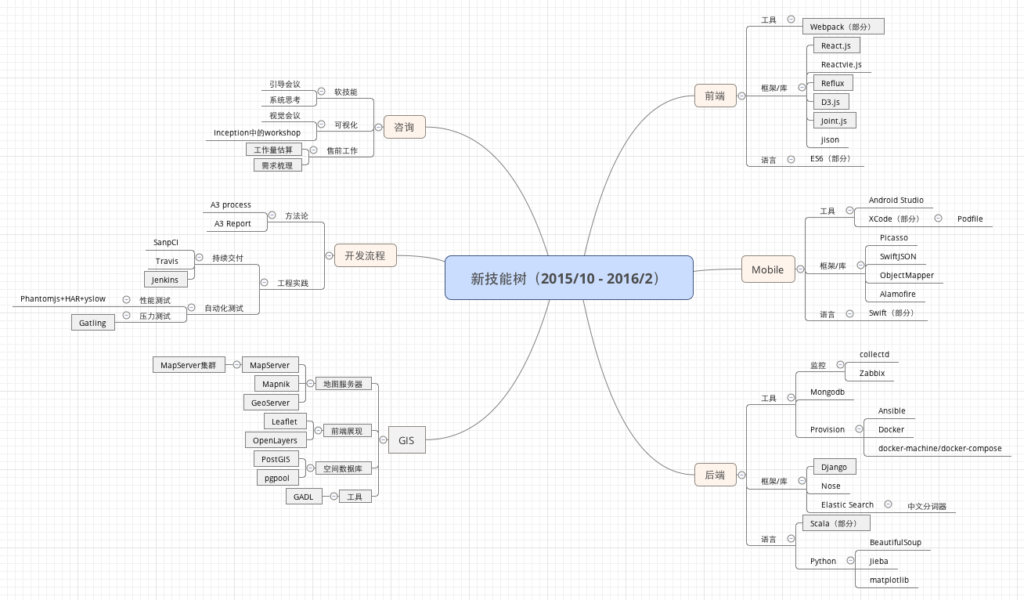Collapse the Mobile branch

coord(799,269)
